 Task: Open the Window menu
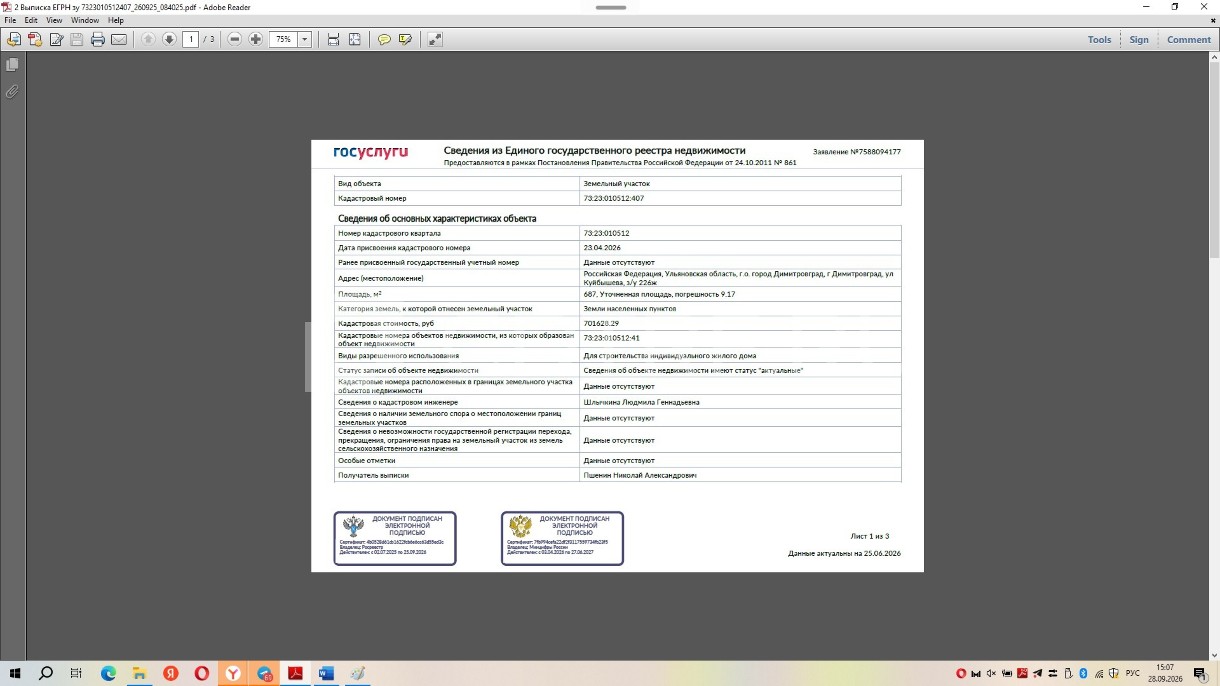pyautogui.click(x=85, y=20)
